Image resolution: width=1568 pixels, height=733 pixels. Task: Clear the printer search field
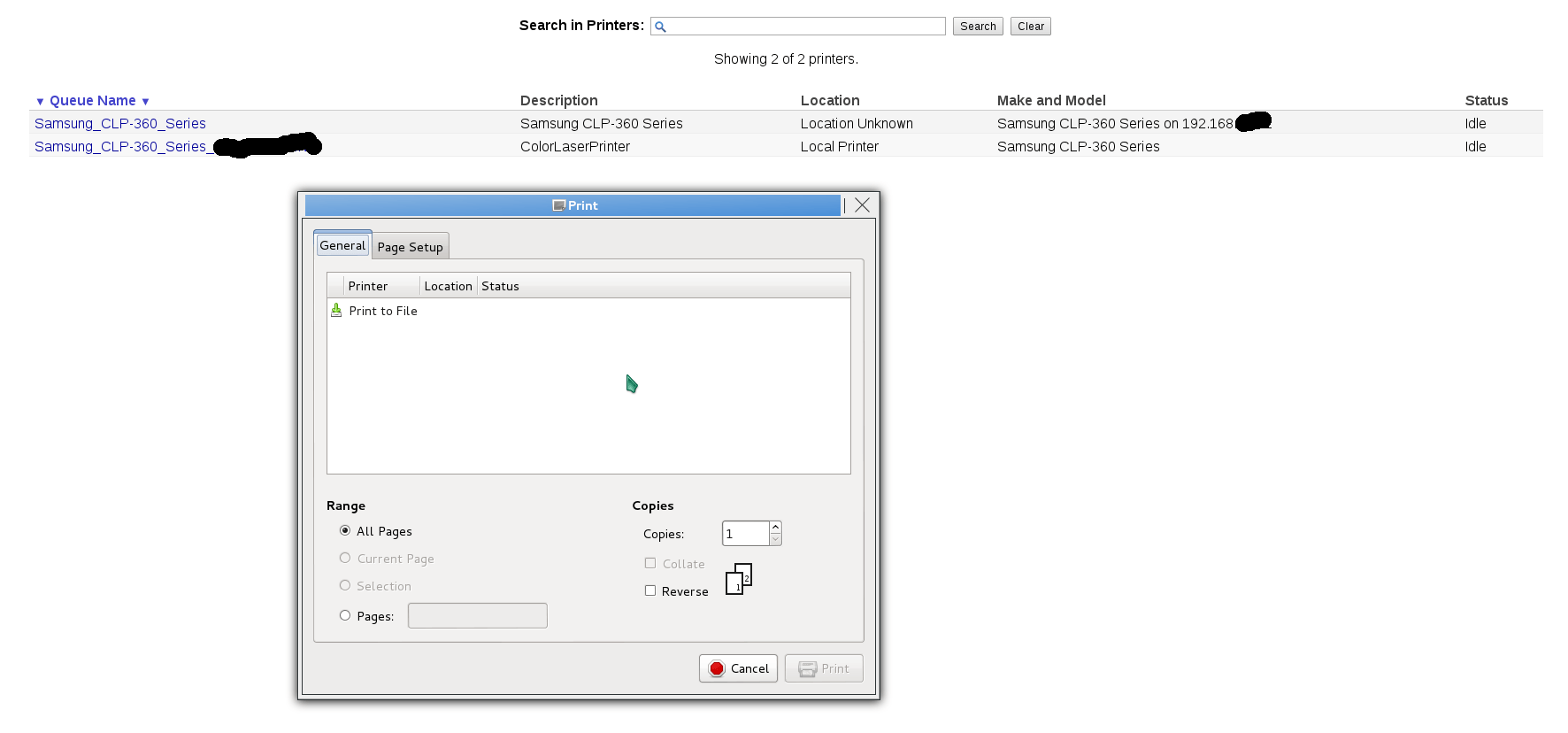coord(1031,27)
